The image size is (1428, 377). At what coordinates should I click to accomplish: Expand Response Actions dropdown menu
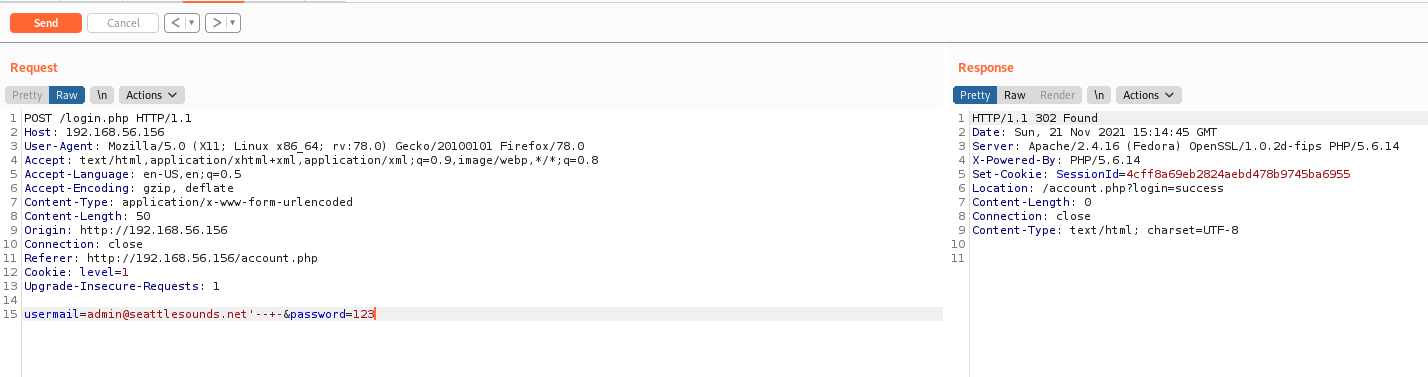tap(1149, 95)
